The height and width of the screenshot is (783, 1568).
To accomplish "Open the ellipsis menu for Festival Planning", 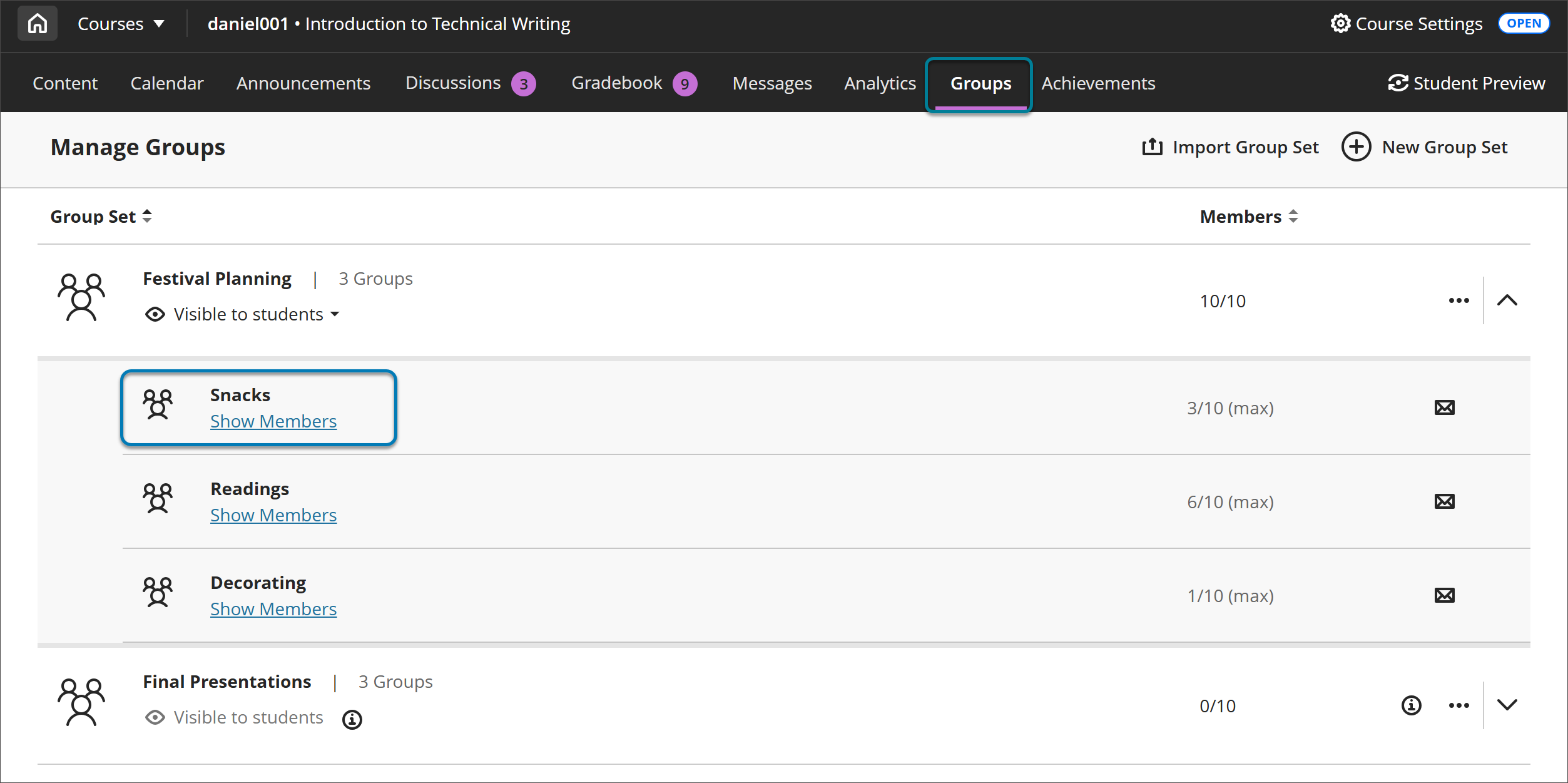I will (1459, 300).
